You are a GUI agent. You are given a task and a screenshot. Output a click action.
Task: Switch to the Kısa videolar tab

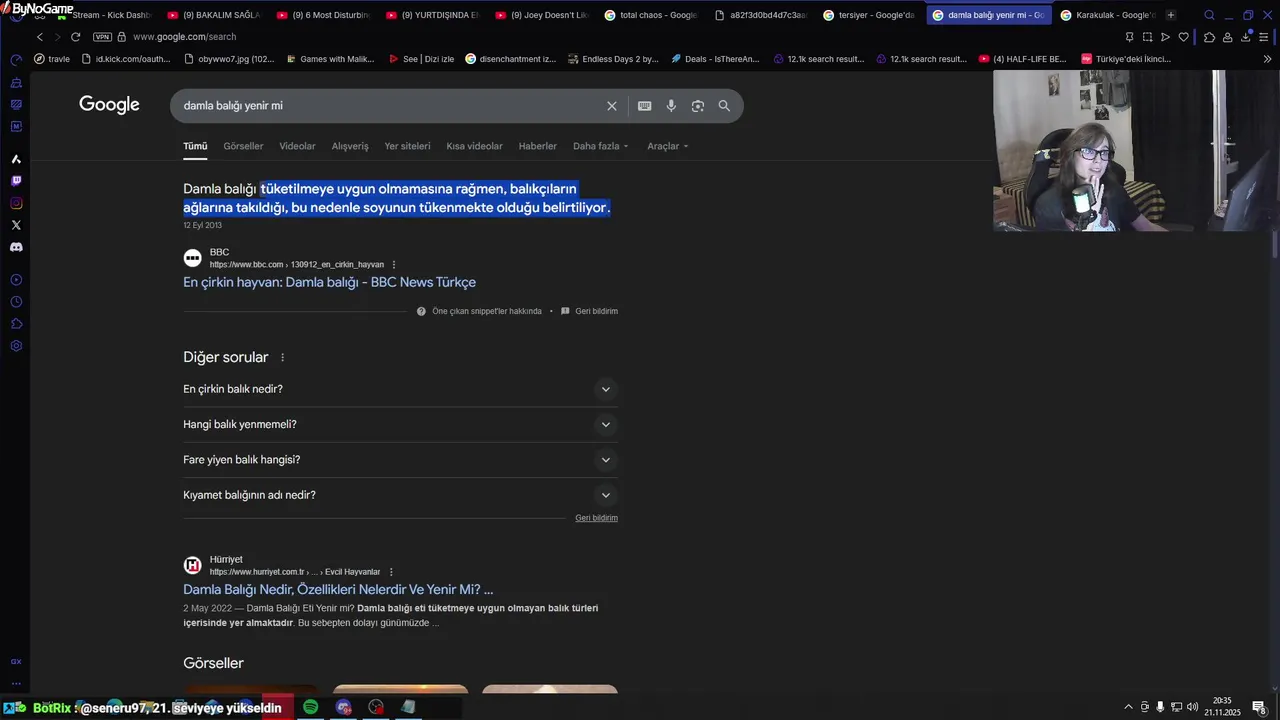coord(474,146)
